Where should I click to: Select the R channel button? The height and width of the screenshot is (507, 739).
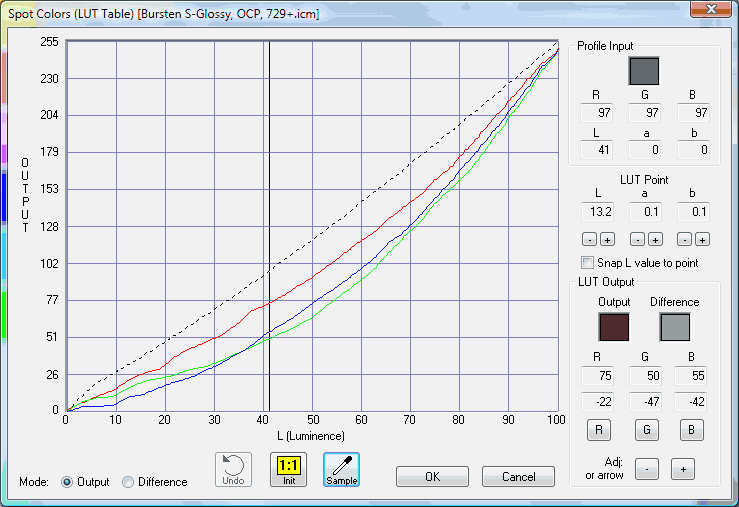tap(599, 430)
